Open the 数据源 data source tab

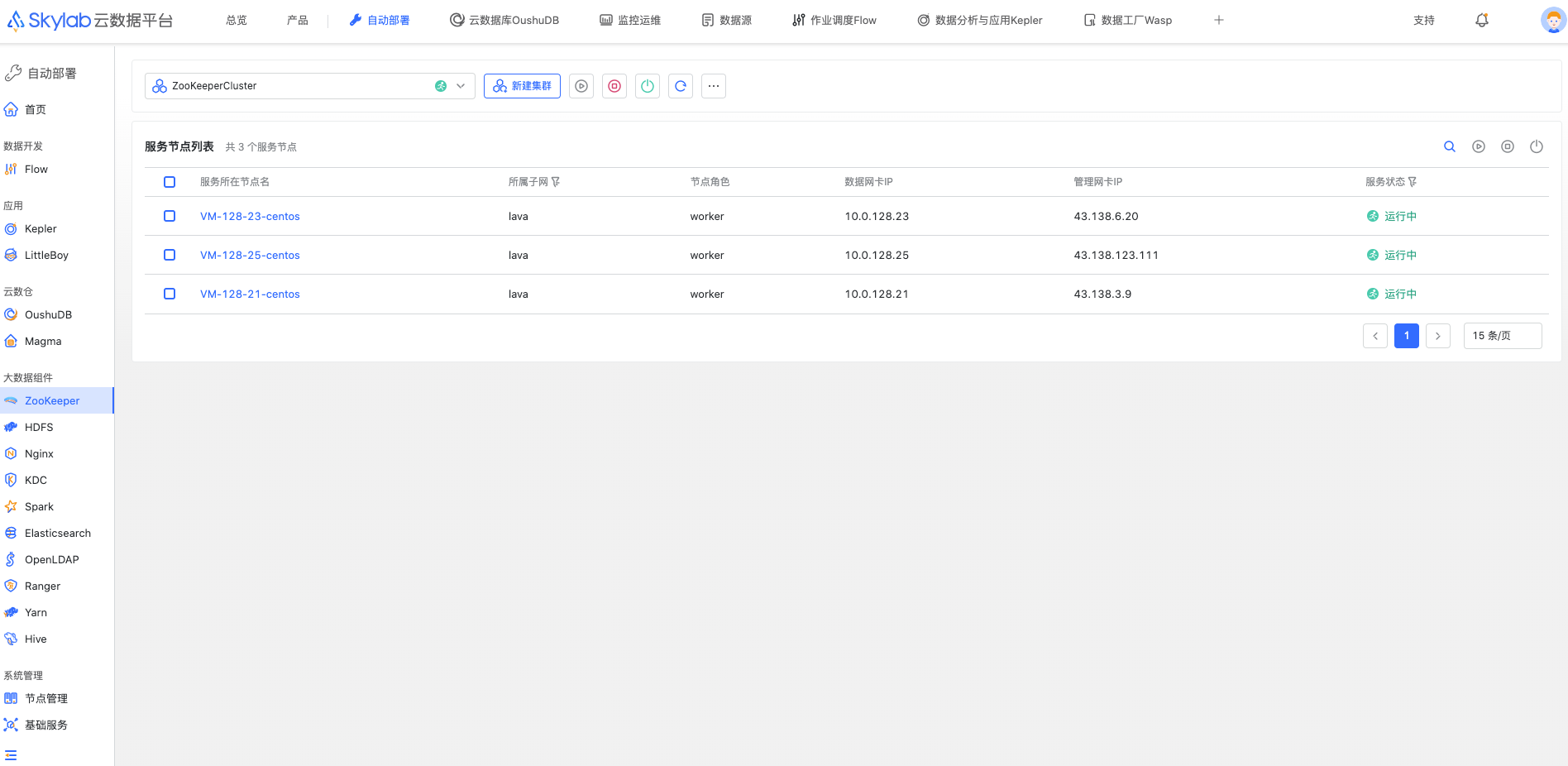coord(727,20)
